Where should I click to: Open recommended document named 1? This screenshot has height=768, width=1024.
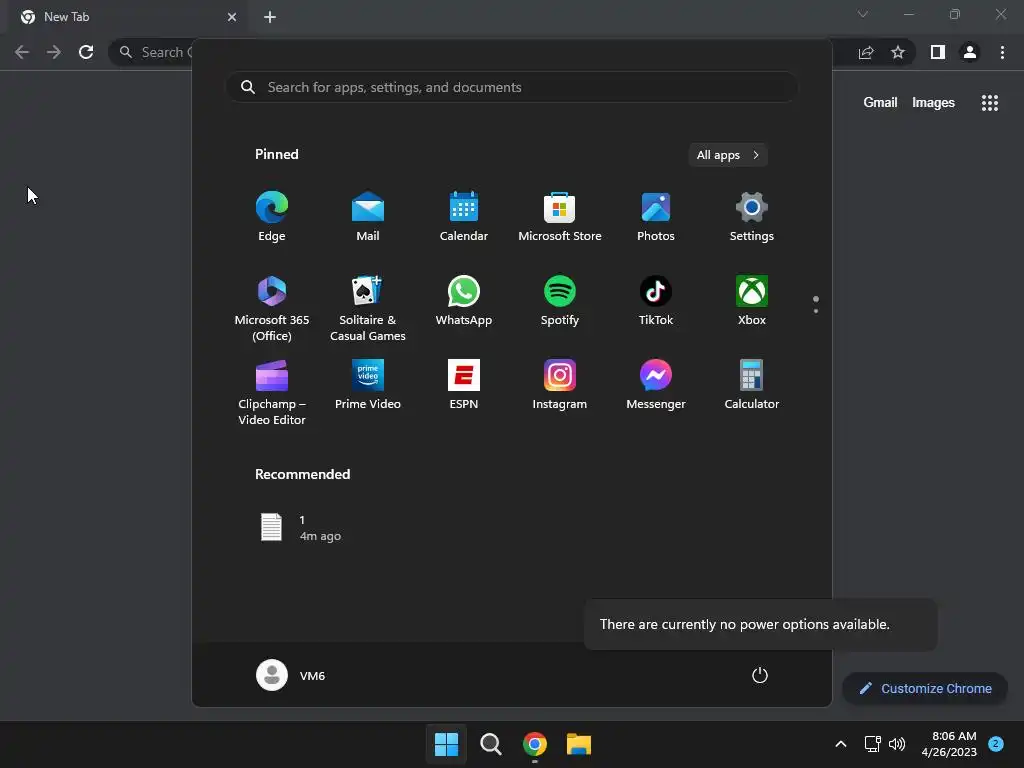click(302, 528)
